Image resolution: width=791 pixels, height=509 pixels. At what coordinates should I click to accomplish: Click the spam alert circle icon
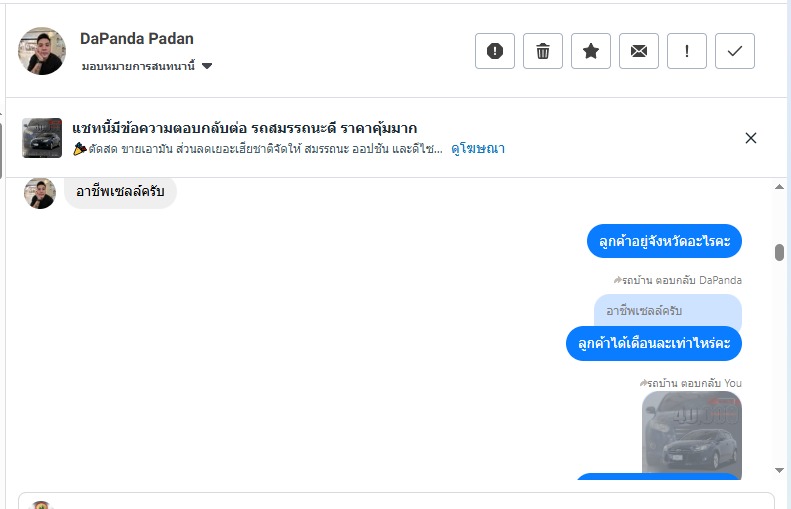495,51
